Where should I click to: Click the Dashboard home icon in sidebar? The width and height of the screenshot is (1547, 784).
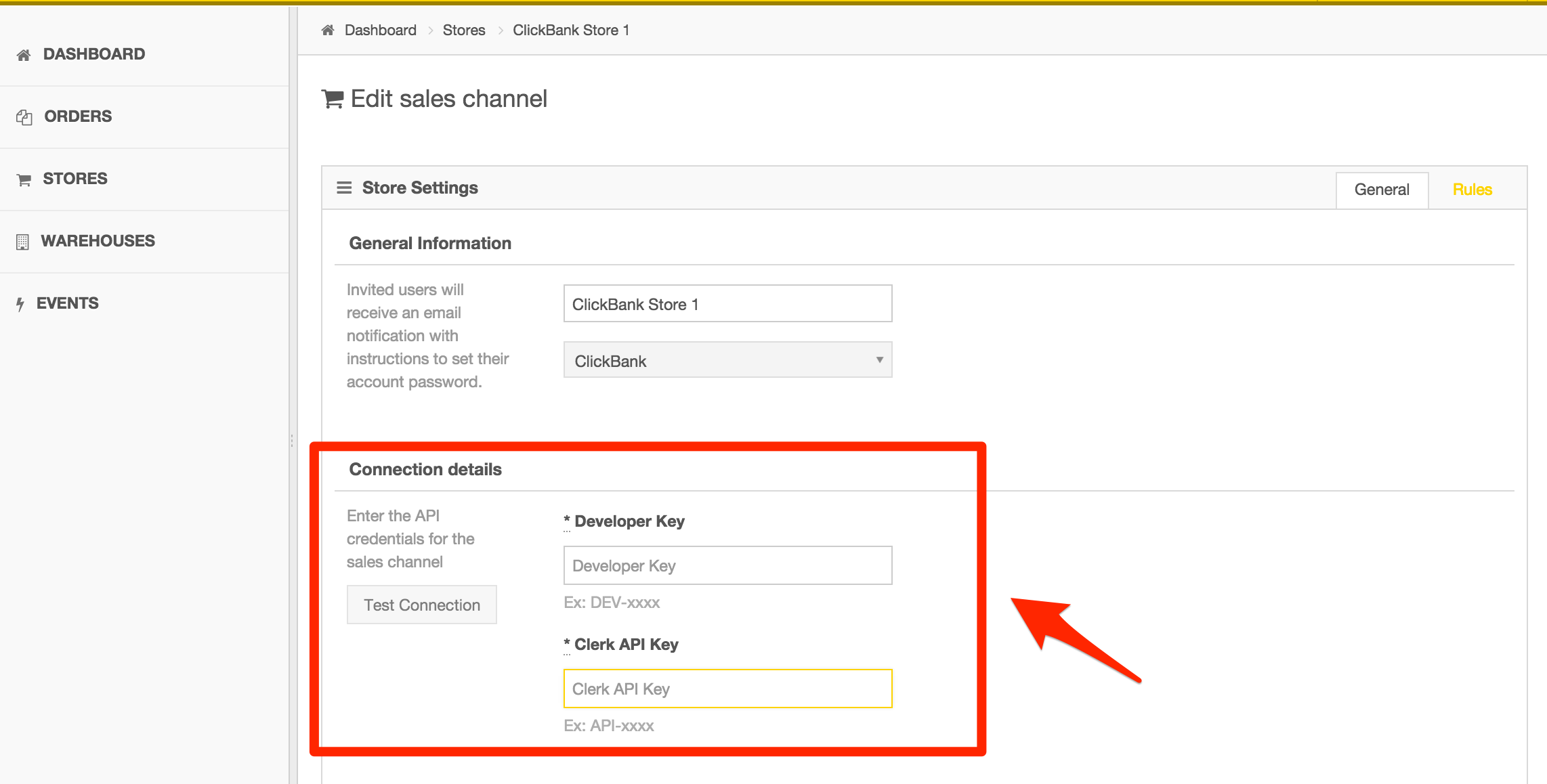click(24, 55)
